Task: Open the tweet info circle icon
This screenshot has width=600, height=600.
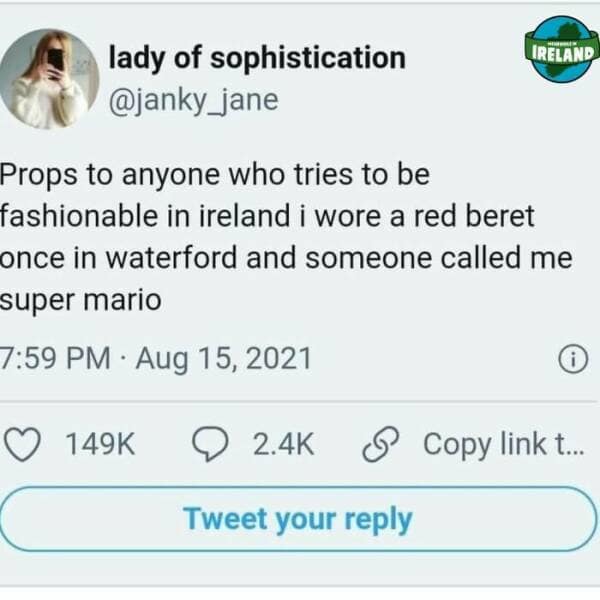Action: (573, 359)
